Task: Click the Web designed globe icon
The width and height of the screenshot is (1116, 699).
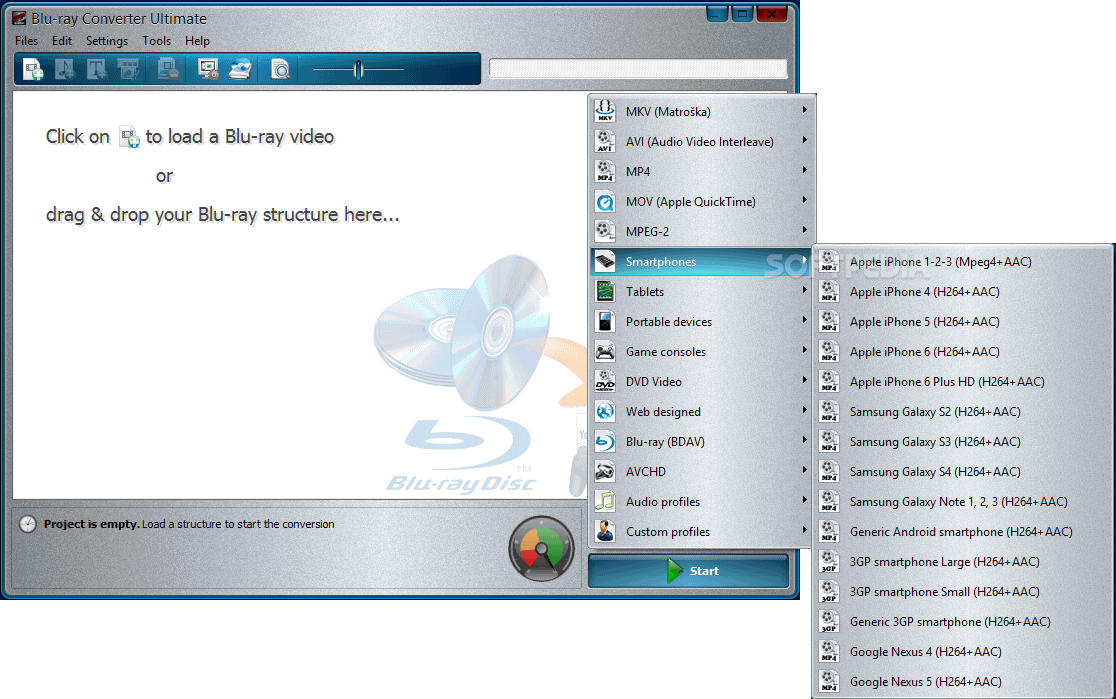Action: point(605,411)
